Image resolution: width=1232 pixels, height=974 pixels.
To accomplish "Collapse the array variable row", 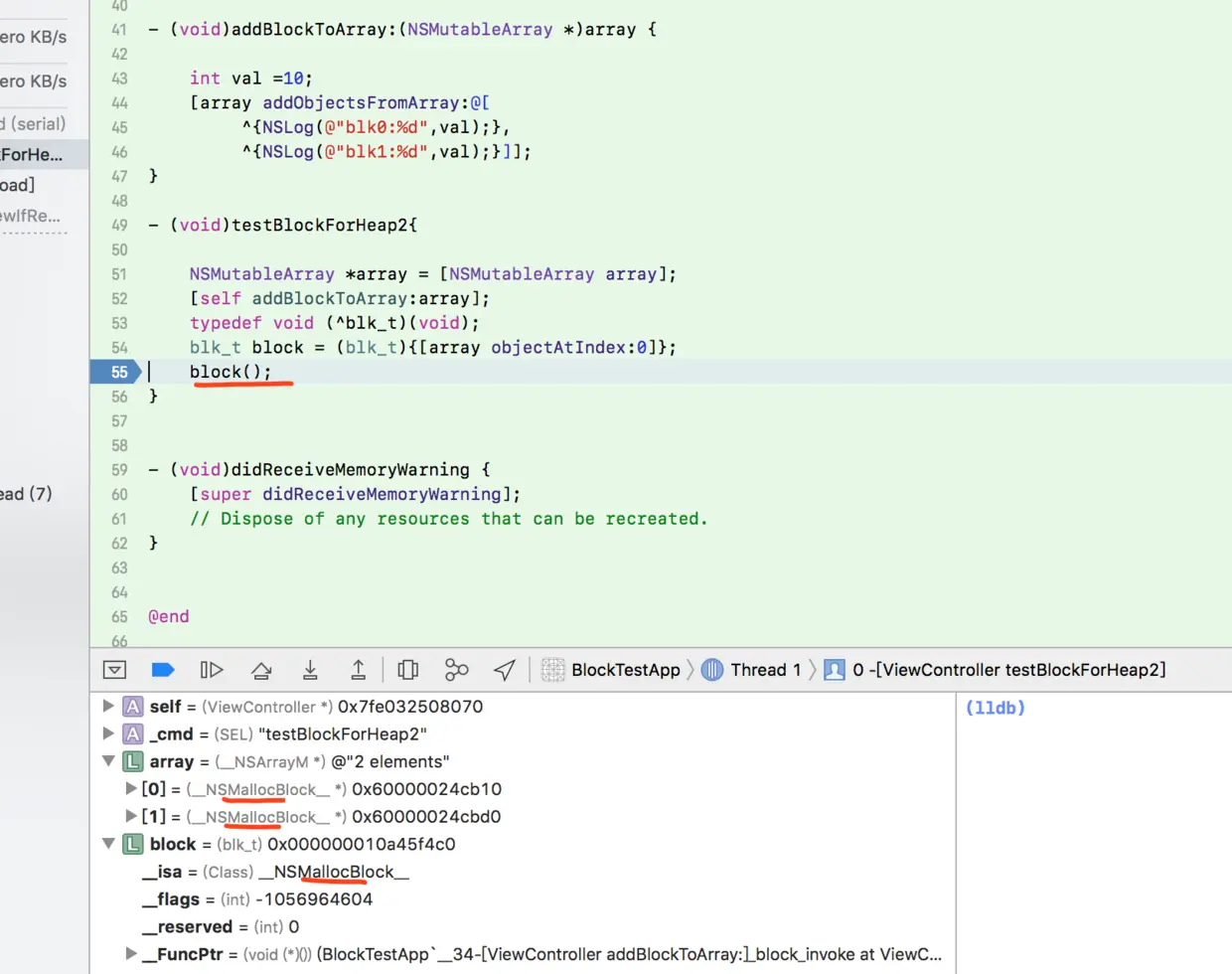I will click(108, 761).
